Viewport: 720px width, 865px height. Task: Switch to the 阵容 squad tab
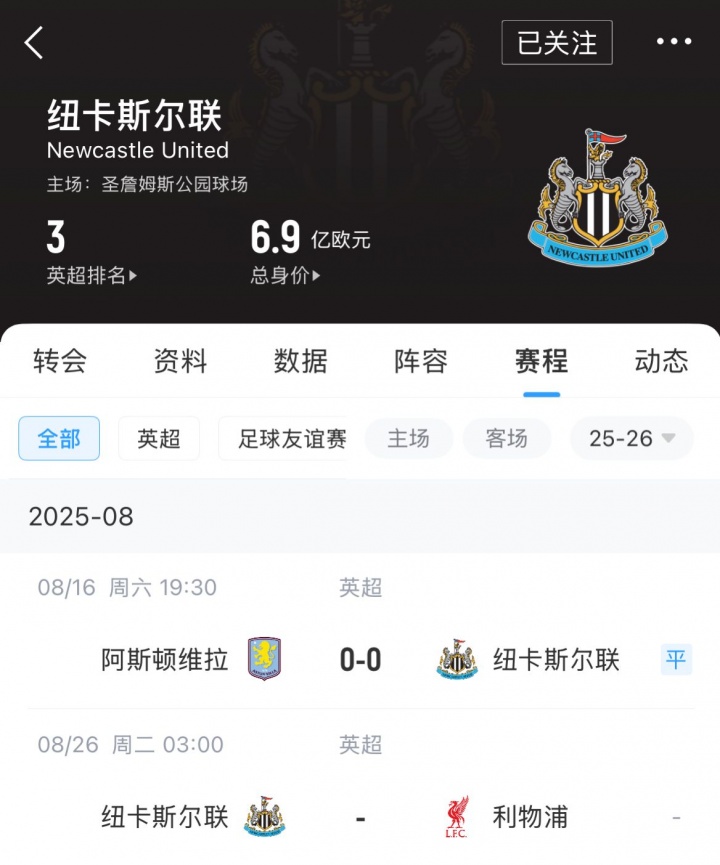421,361
